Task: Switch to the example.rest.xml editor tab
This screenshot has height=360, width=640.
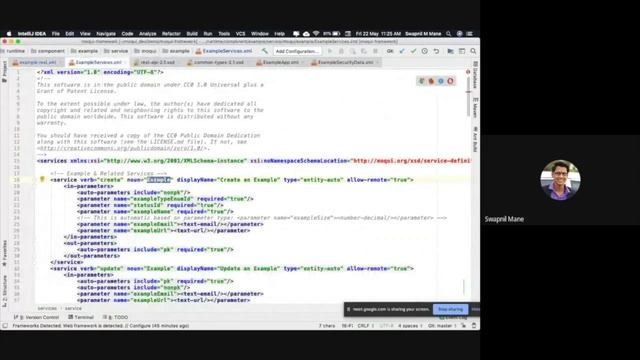Action: coord(38,62)
